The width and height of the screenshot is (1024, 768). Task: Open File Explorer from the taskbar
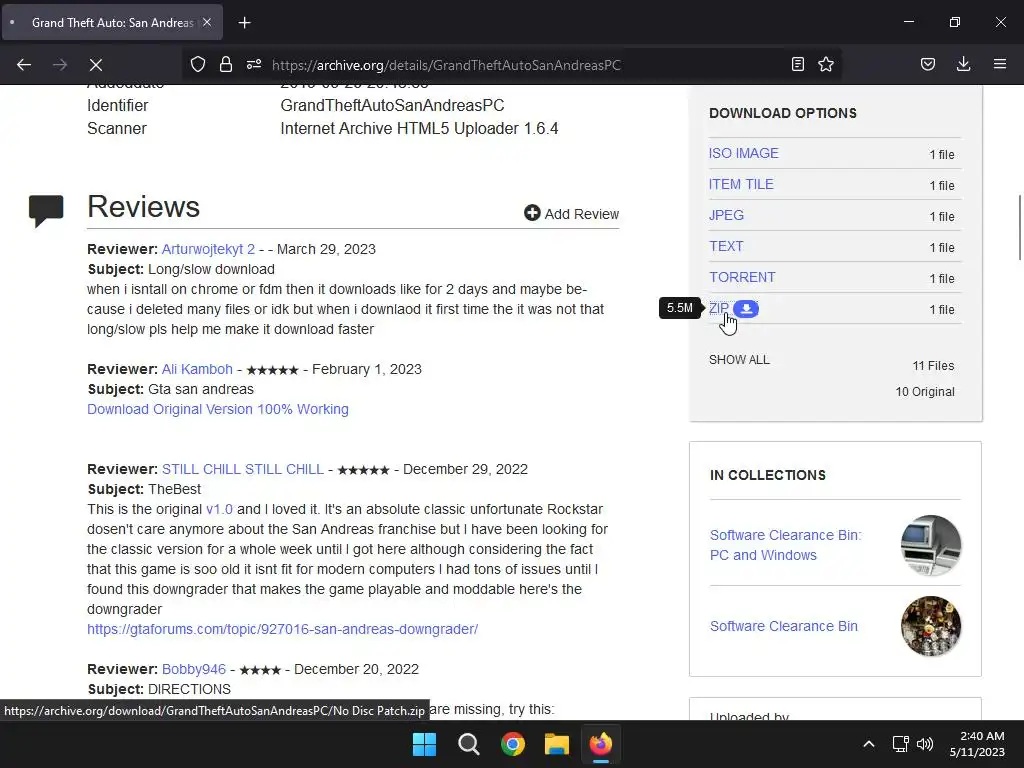tap(557, 744)
